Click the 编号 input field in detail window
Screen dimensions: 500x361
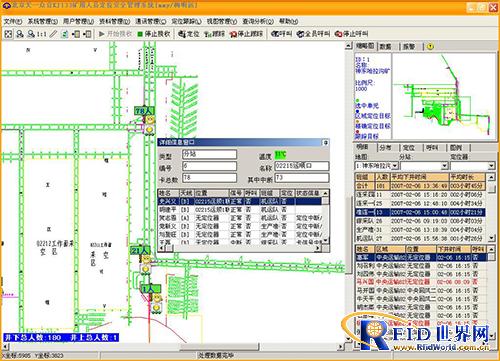(x=209, y=166)
